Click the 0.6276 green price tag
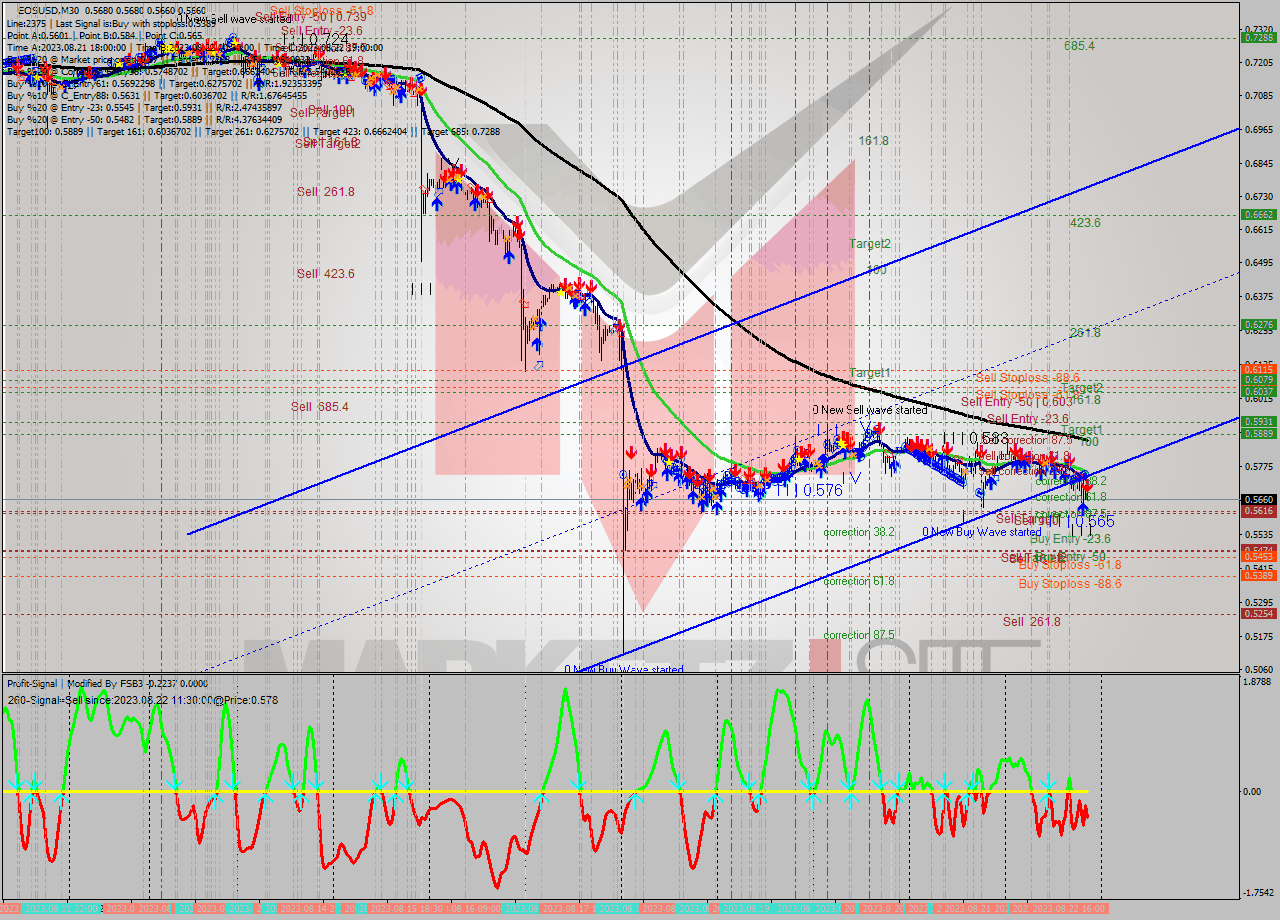The image size is (1280, 920). [1257, 324]
